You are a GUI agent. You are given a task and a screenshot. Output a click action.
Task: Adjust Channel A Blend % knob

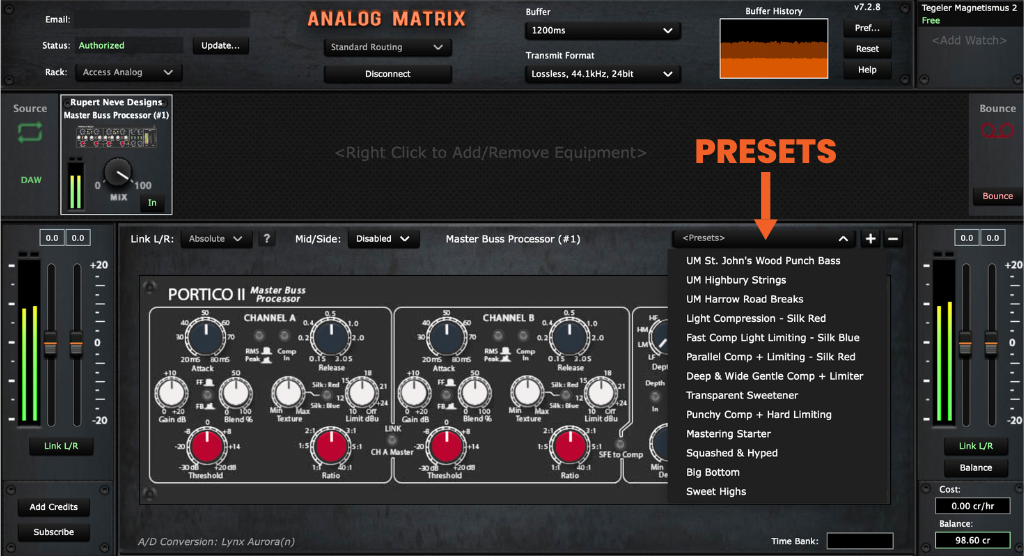click(x=236, y=393)
